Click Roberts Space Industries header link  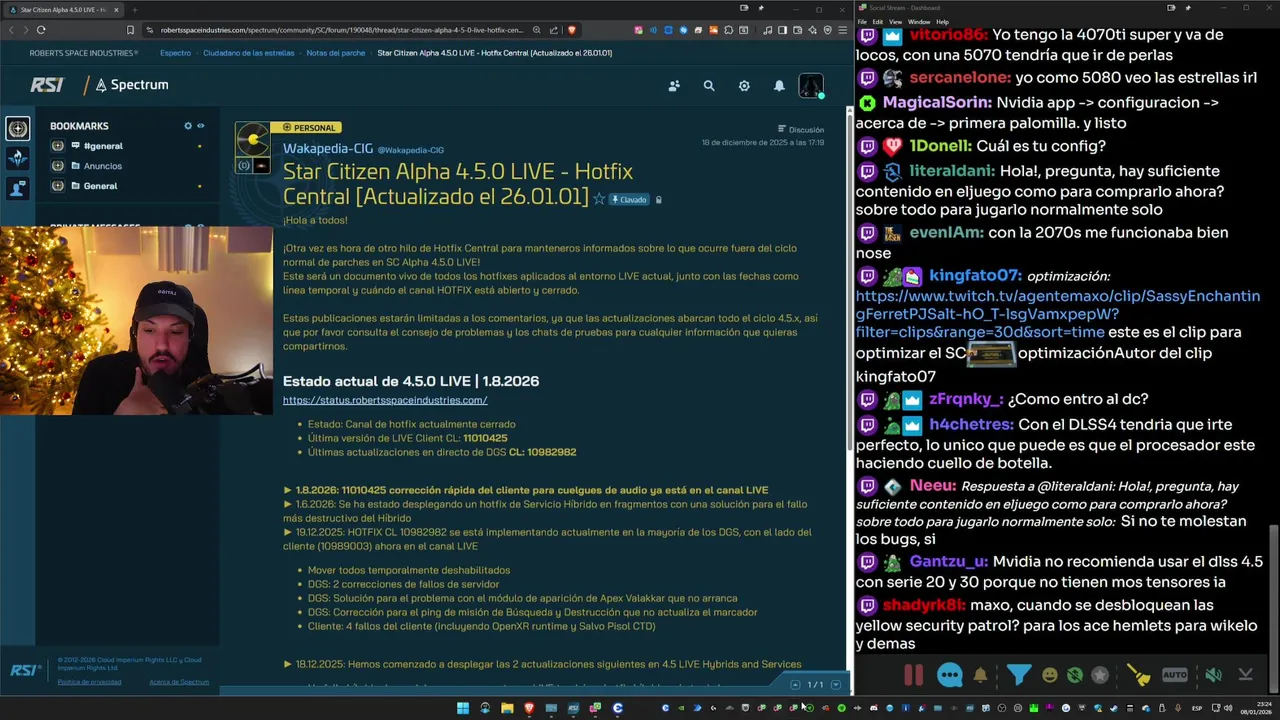point(84,53)
